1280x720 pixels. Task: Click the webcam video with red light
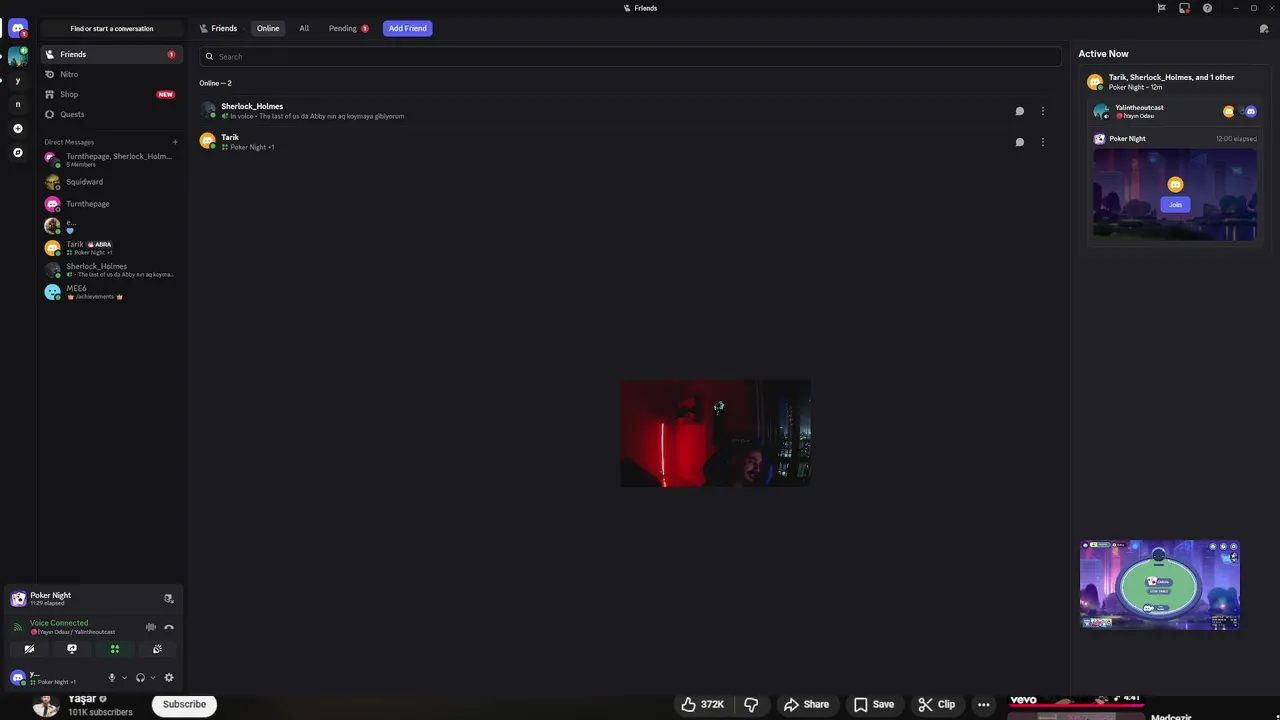tap(715, 433)
